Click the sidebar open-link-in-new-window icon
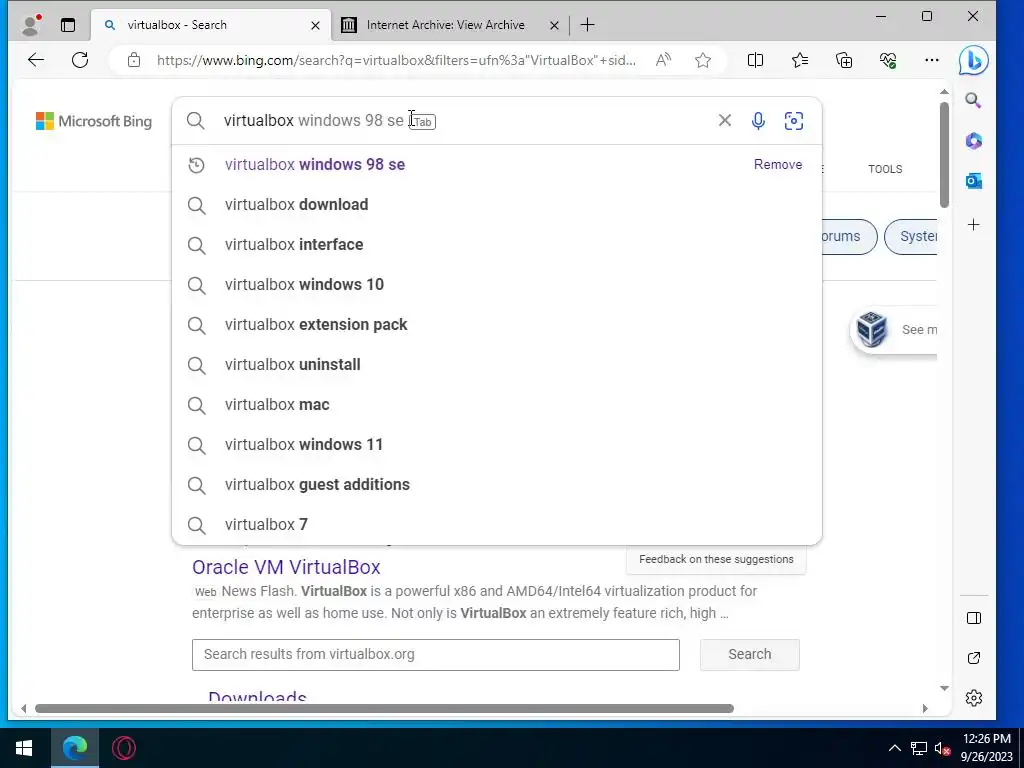This screenshot has width=1024, height=768. coord(974,658)
